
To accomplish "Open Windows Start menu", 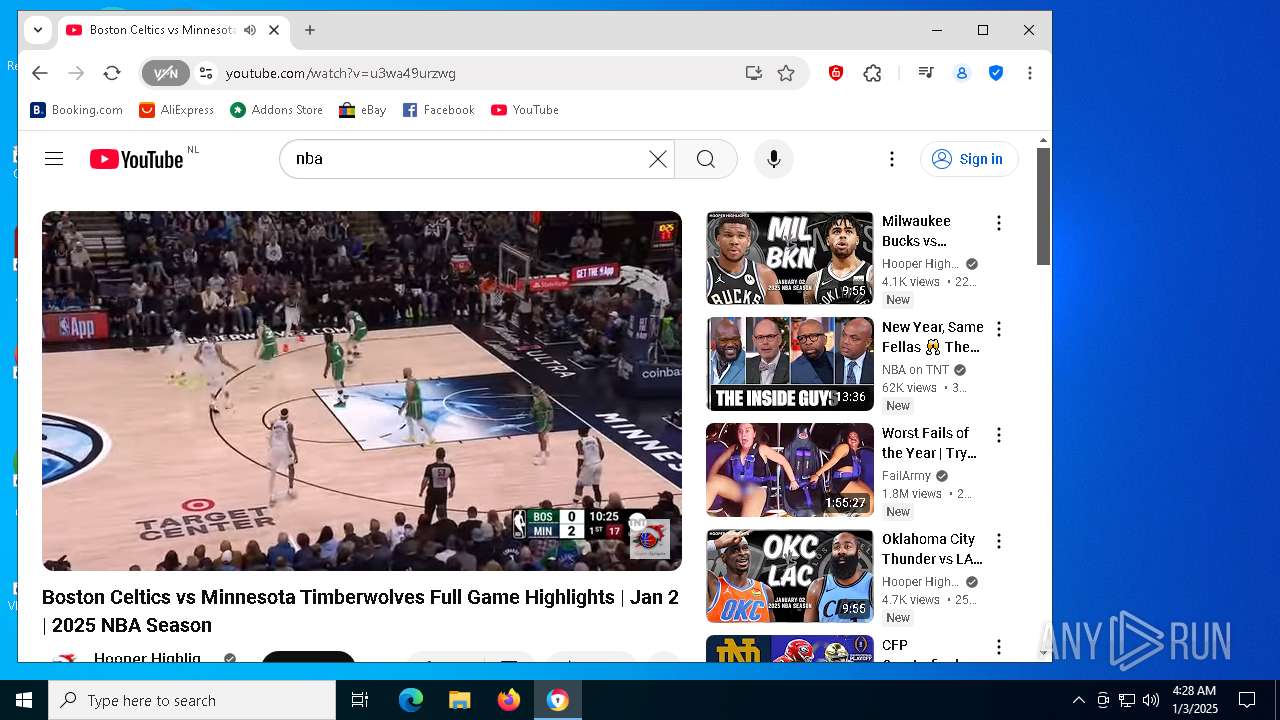I will click(x=24, y=700).
